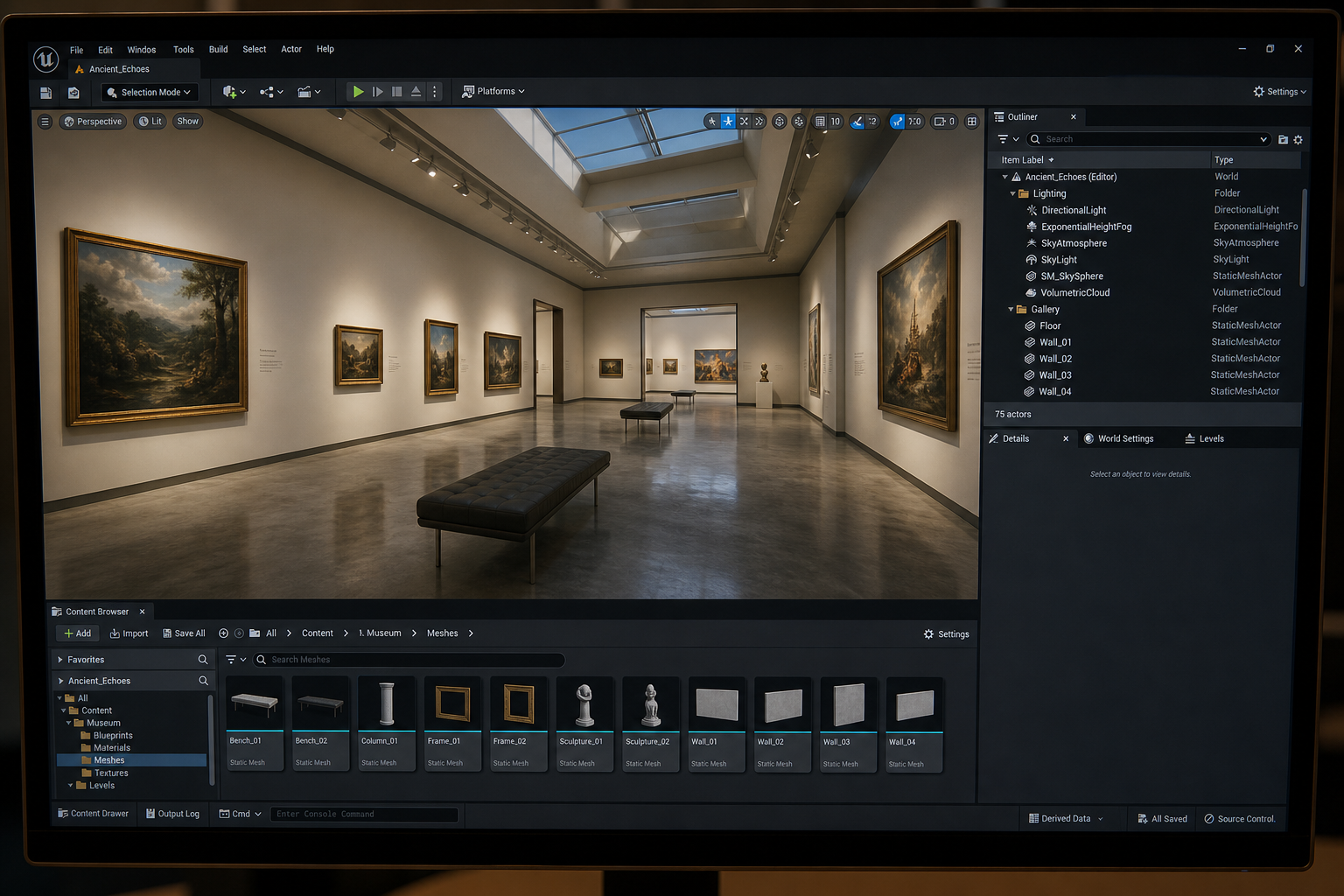Open the Outliner filter options icon

pos(1008,139)
